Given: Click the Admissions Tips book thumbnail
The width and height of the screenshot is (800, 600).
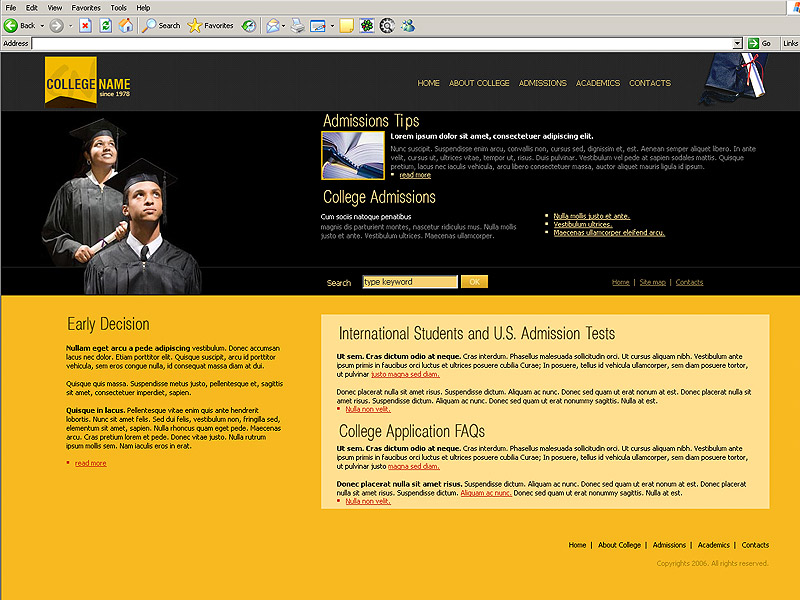Looking at the screenshot, I should click(352, 155).
